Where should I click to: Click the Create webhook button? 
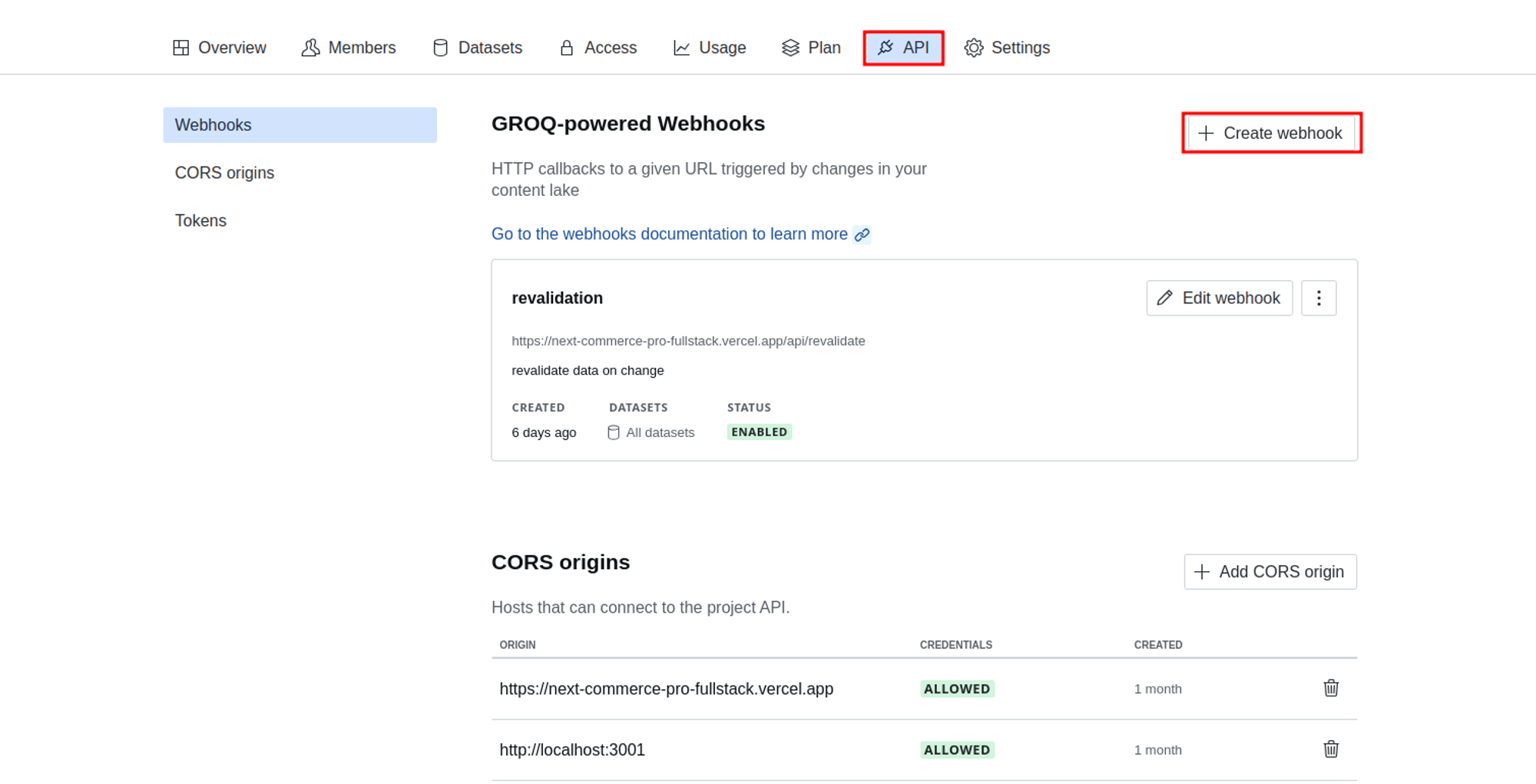click(1271, 133)
